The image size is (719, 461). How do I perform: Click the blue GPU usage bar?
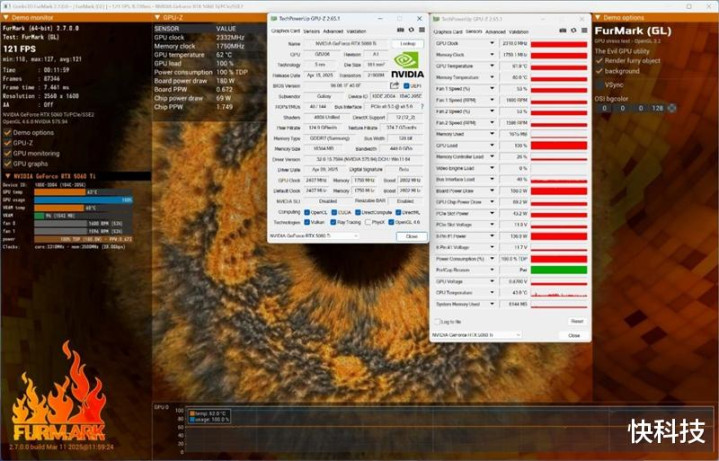(x=83, y=200)
